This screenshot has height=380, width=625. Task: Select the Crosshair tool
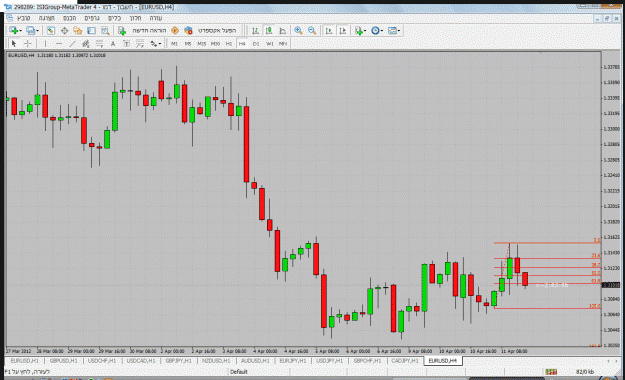(28, 44)
